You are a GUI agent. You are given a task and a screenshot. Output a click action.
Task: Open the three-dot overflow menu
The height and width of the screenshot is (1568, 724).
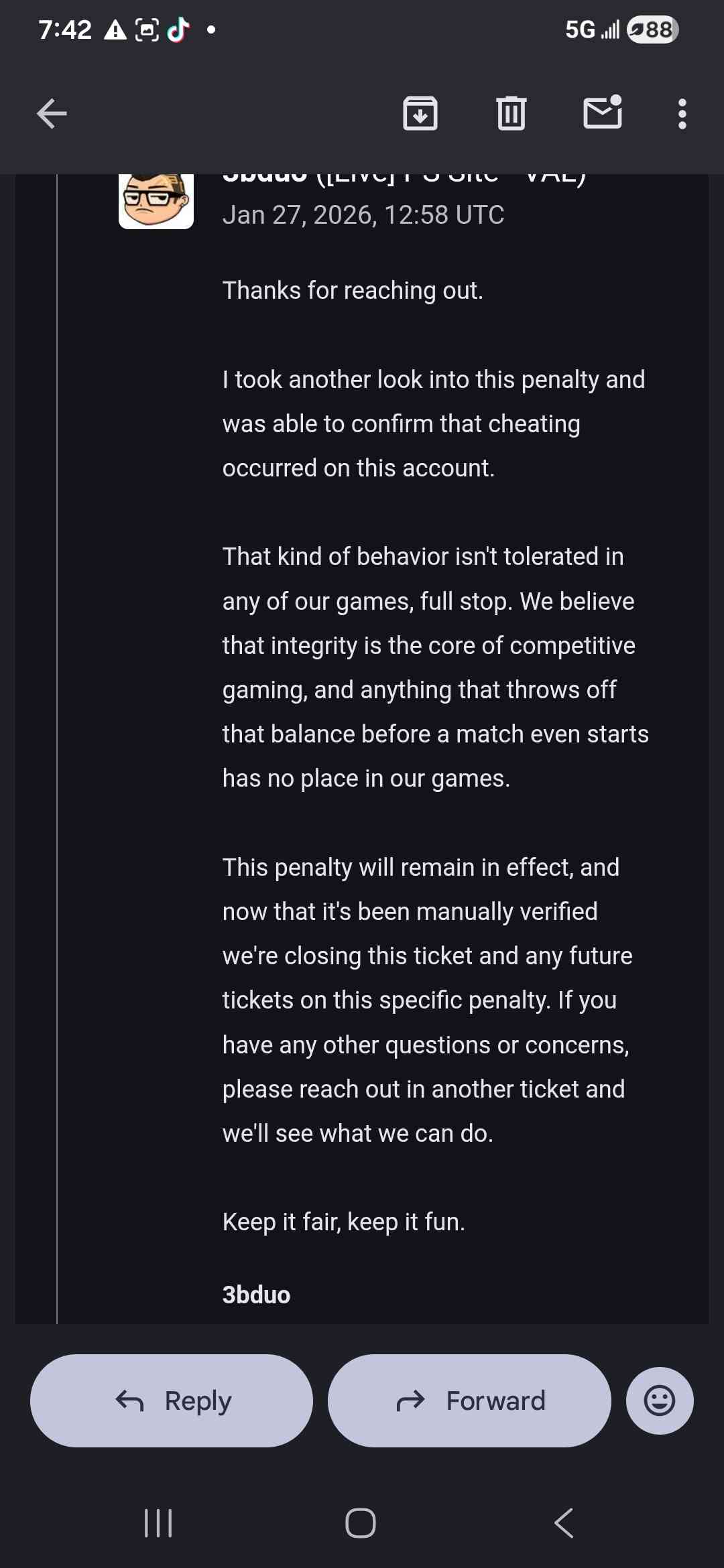682,114
